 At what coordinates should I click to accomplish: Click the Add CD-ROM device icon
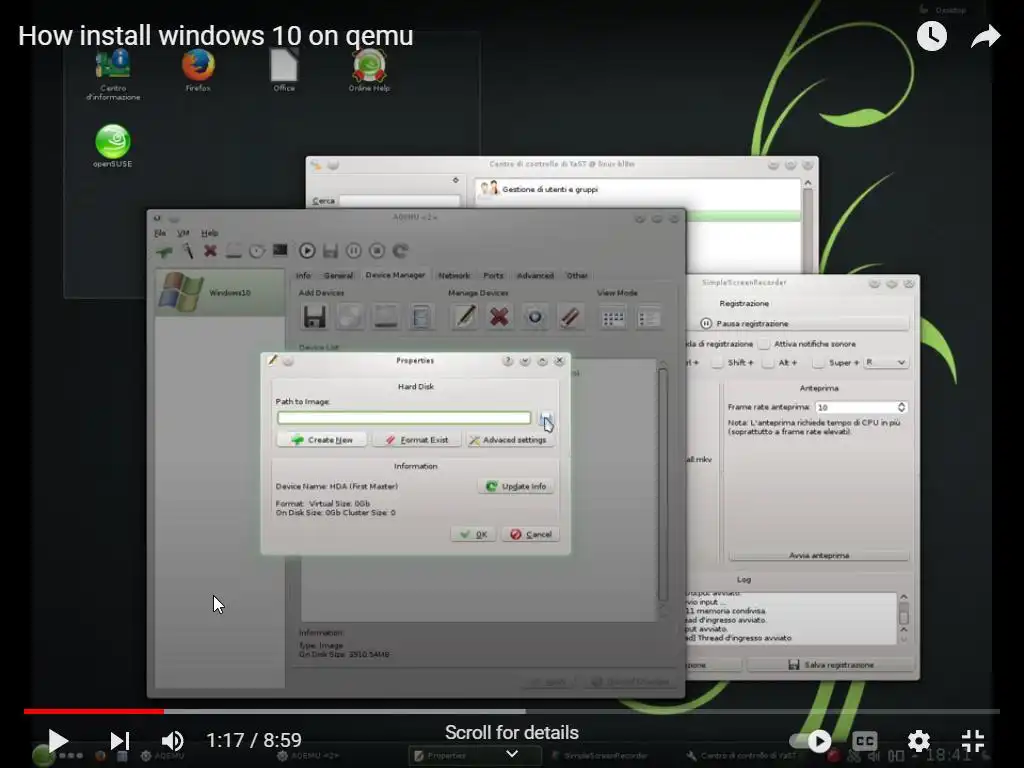[x=350, y=317]
